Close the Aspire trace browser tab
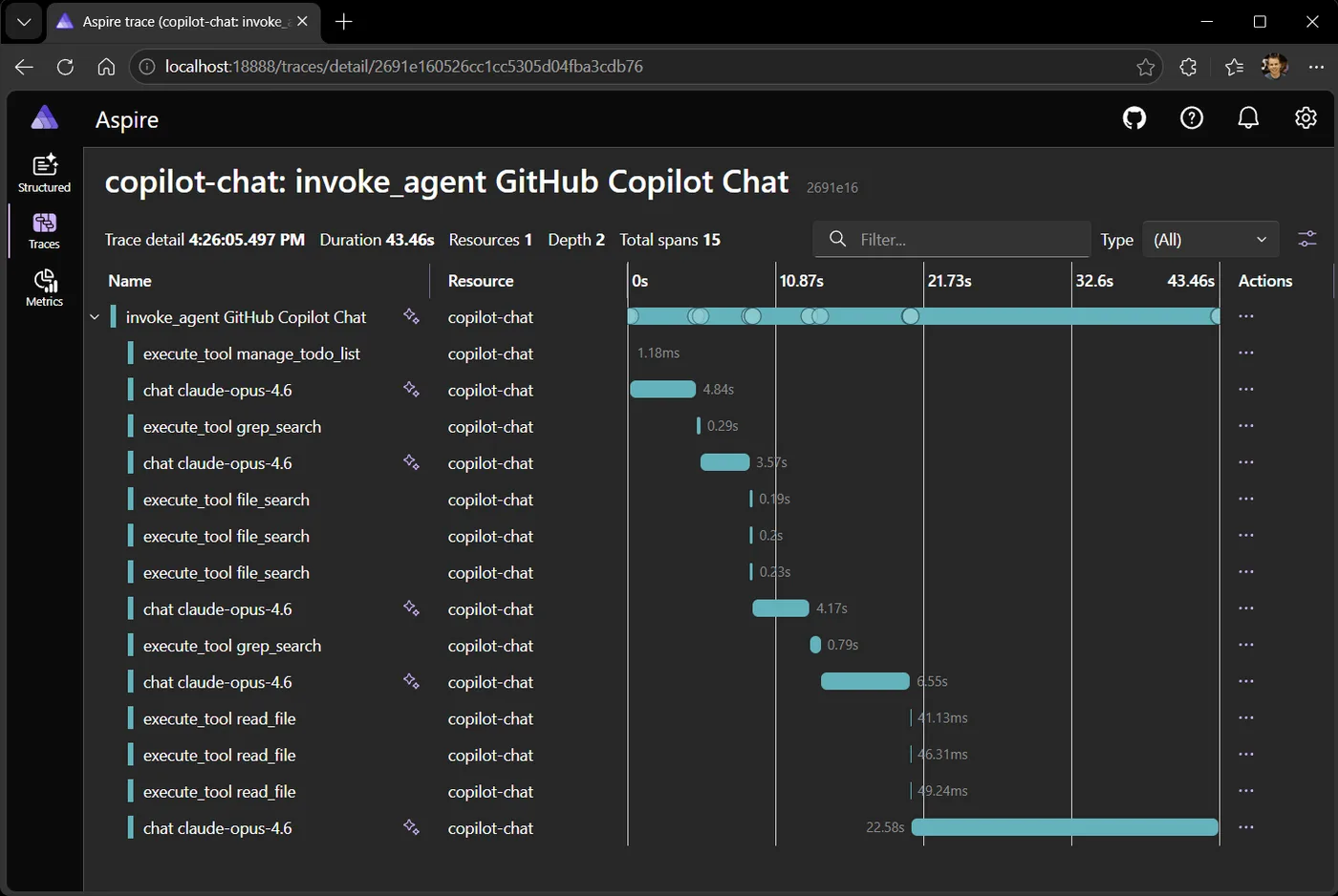 click(302, 21)
